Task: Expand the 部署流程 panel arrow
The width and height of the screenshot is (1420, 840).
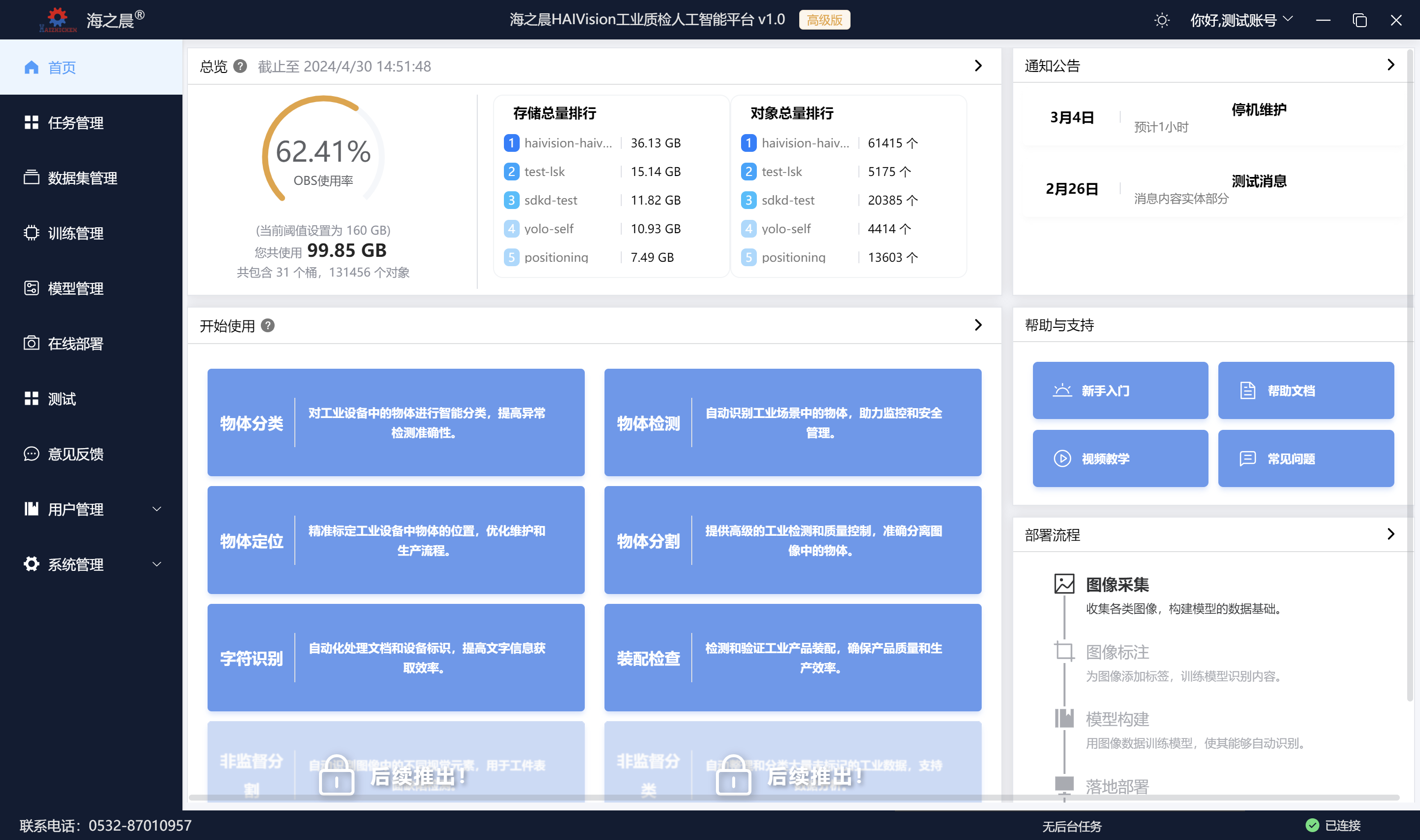Action: 1390,534
